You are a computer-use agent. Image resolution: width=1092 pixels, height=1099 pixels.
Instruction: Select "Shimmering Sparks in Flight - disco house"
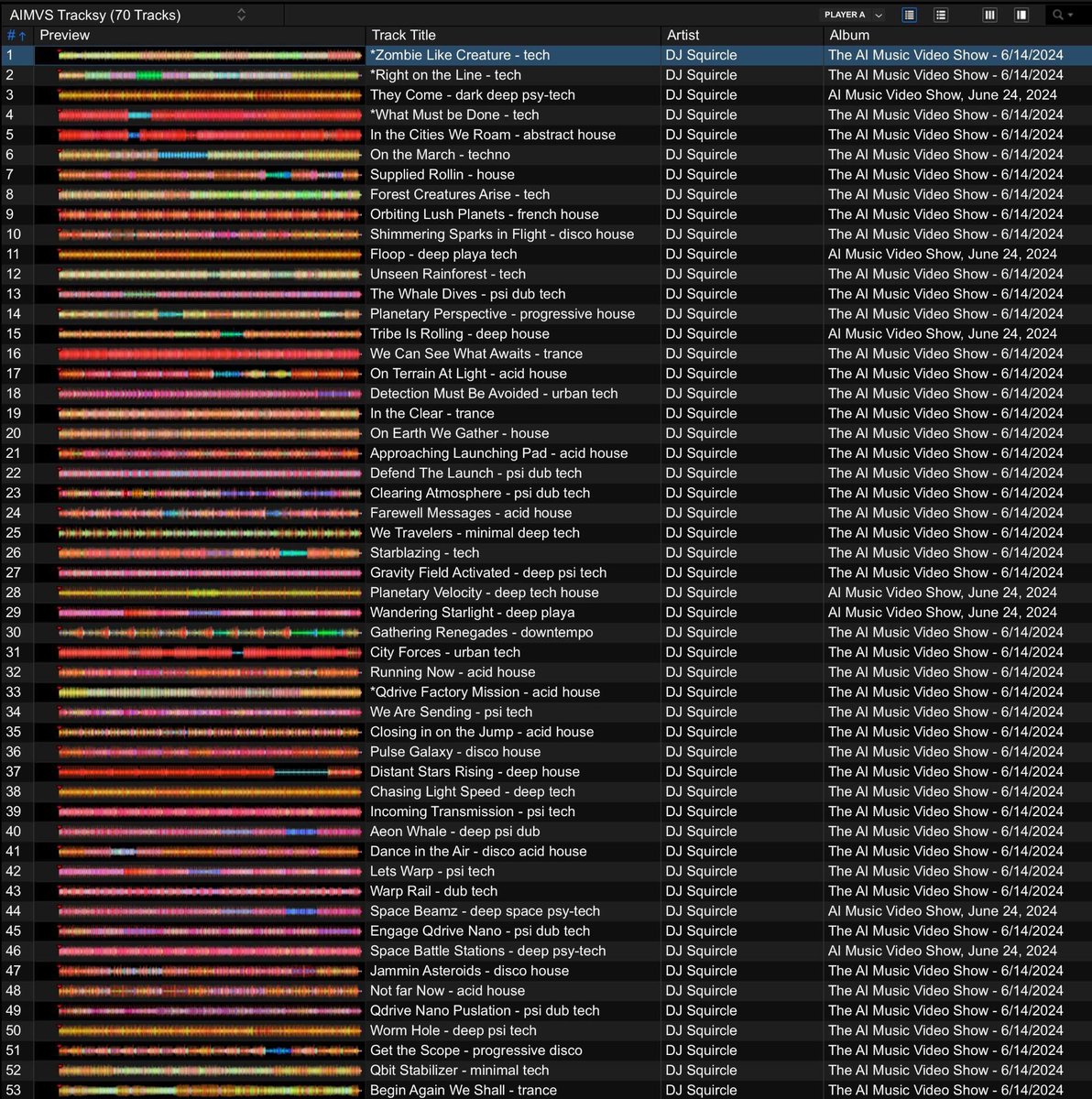point(502,234)
